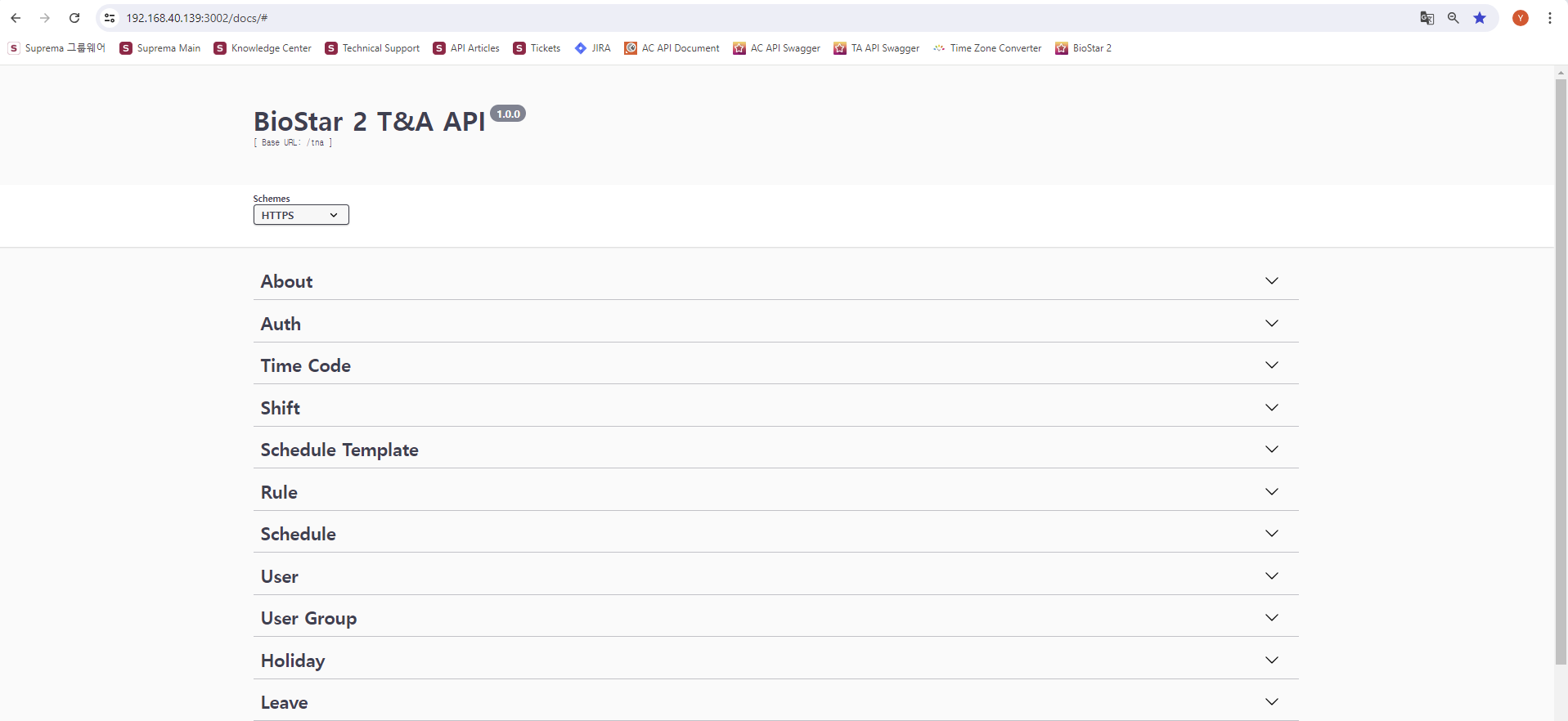This screenshot has width=1568, height=721.
Task: Toggle the bookmark star icon
Action: click(x=1480, y=18)
